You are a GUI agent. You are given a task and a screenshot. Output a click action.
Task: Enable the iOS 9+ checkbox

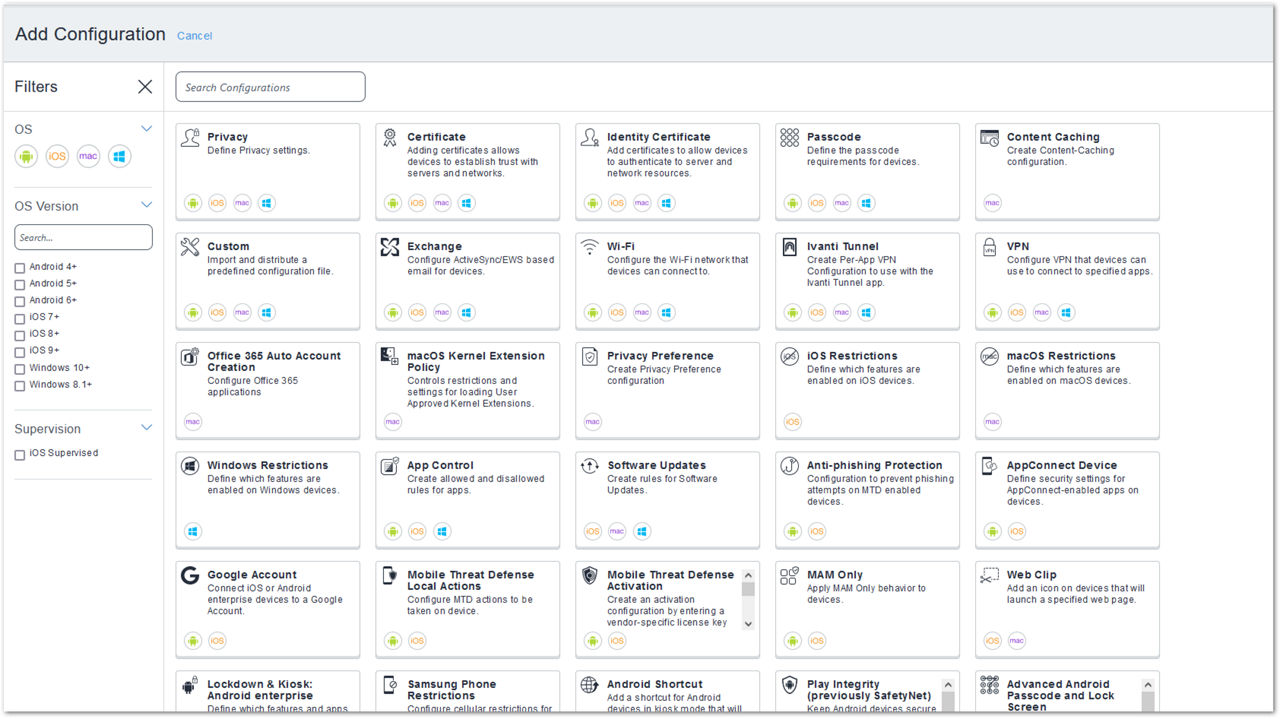pyautogui.click(x=20, y=352)
